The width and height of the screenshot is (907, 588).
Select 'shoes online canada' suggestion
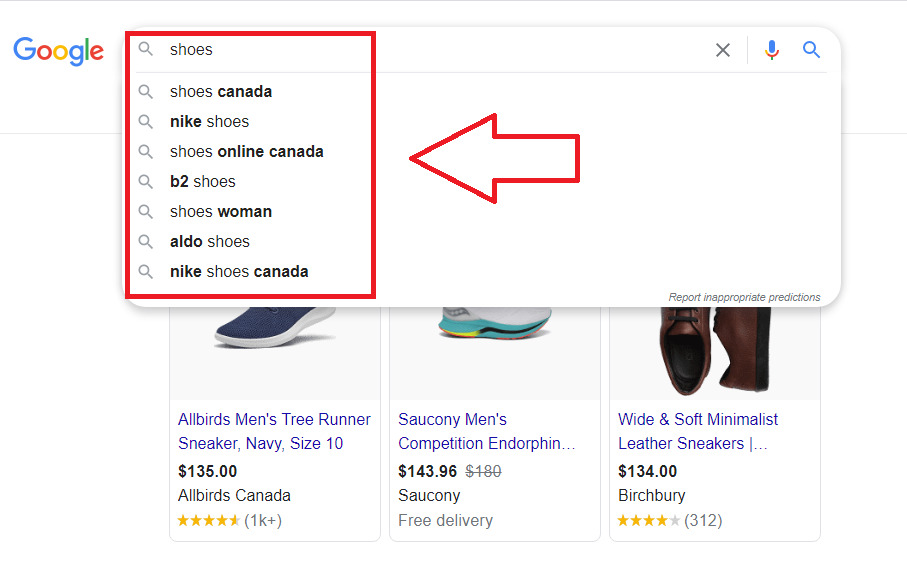[246, 152]
